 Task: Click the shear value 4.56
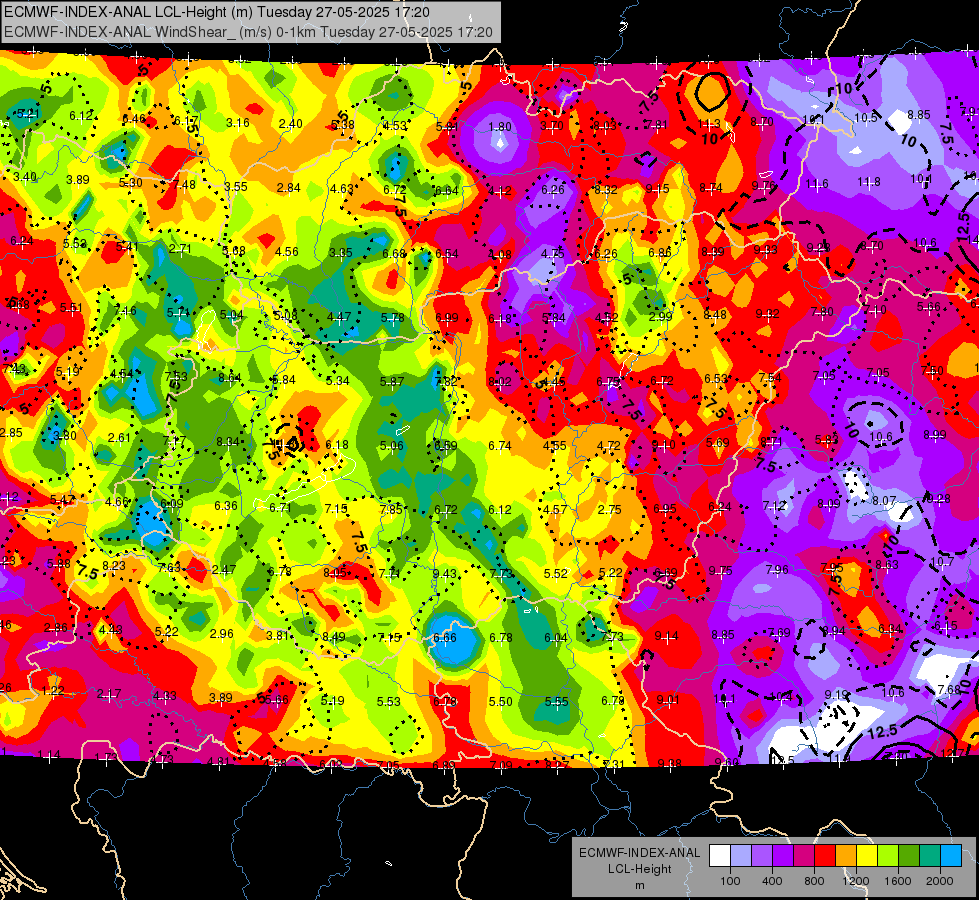click(x=287, y=252)
